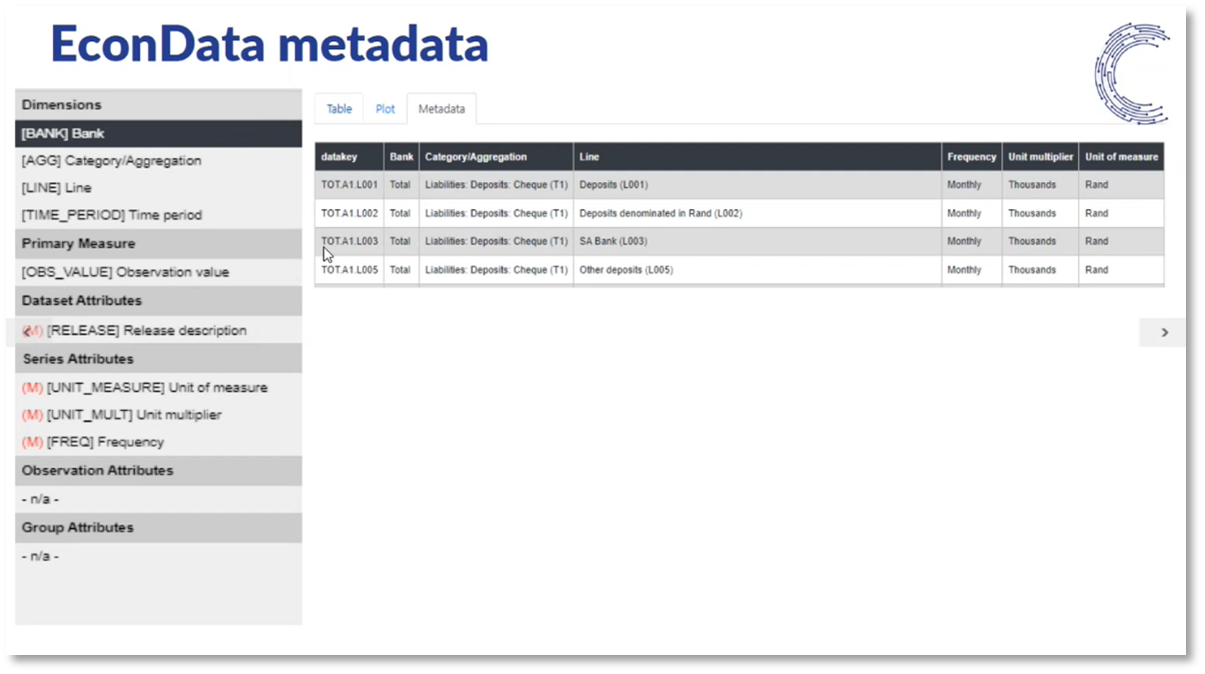Click the Category/Aggregation column header

[496, 157]
